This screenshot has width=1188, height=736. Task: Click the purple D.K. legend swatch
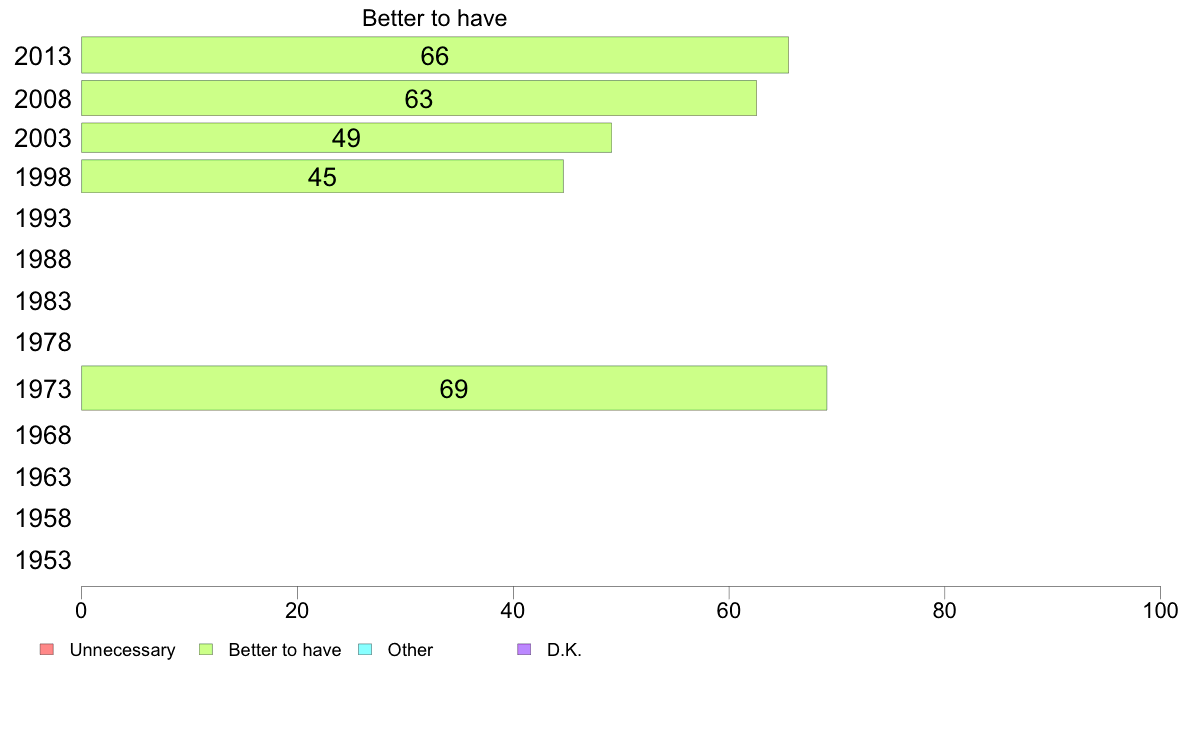click(x=524, y=650)
